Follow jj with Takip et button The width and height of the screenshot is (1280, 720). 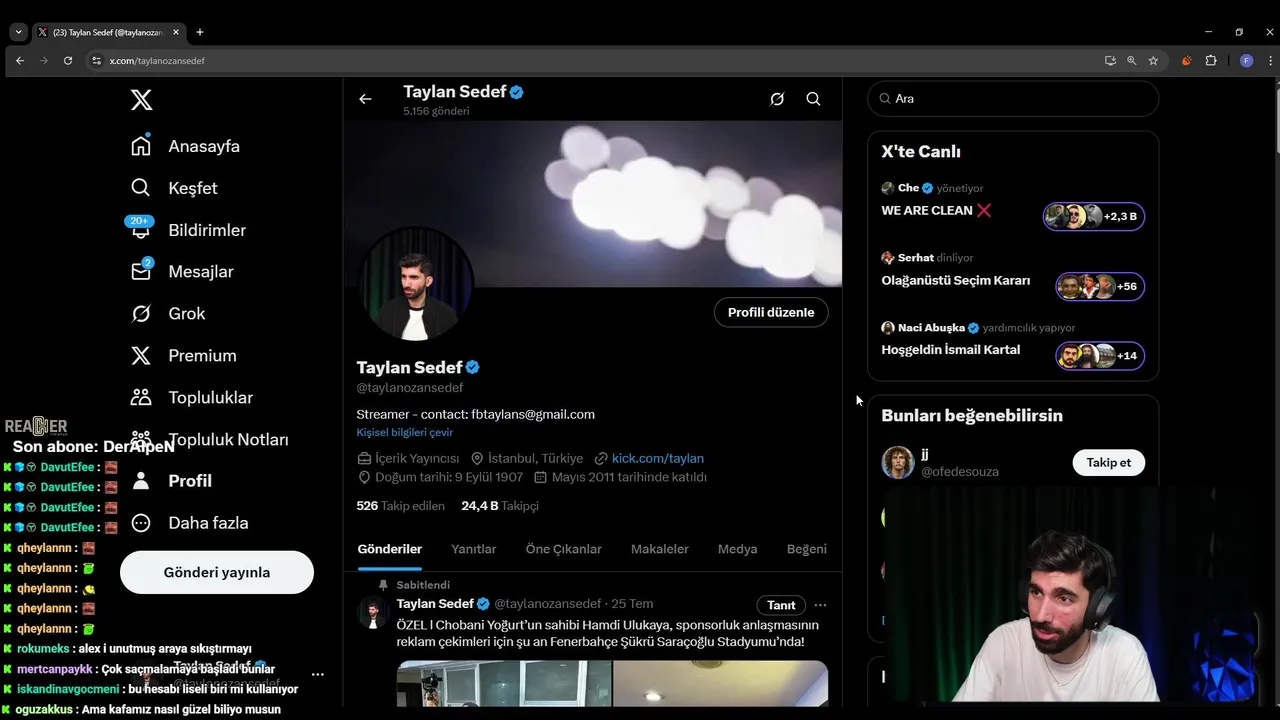(x=1109, y=462)
